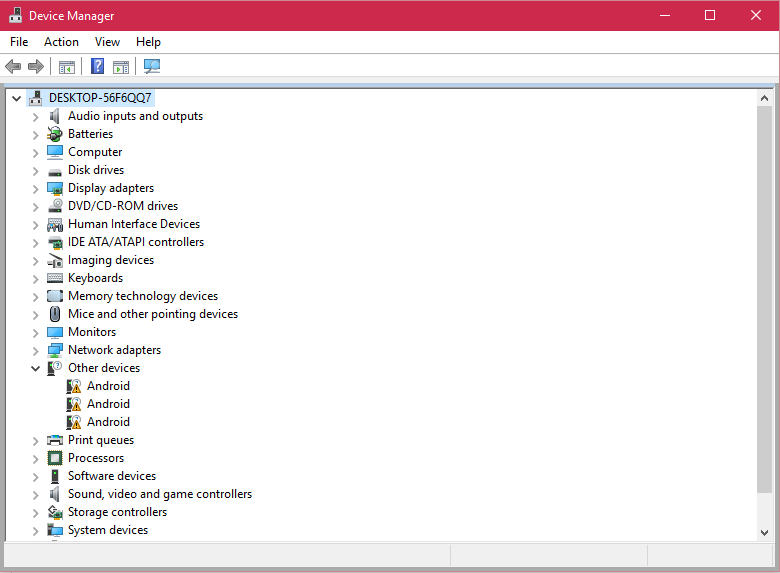This screenshot has width=780, height=573.
Task: Click the first Android warning device icon
Action: pos(74,386)
